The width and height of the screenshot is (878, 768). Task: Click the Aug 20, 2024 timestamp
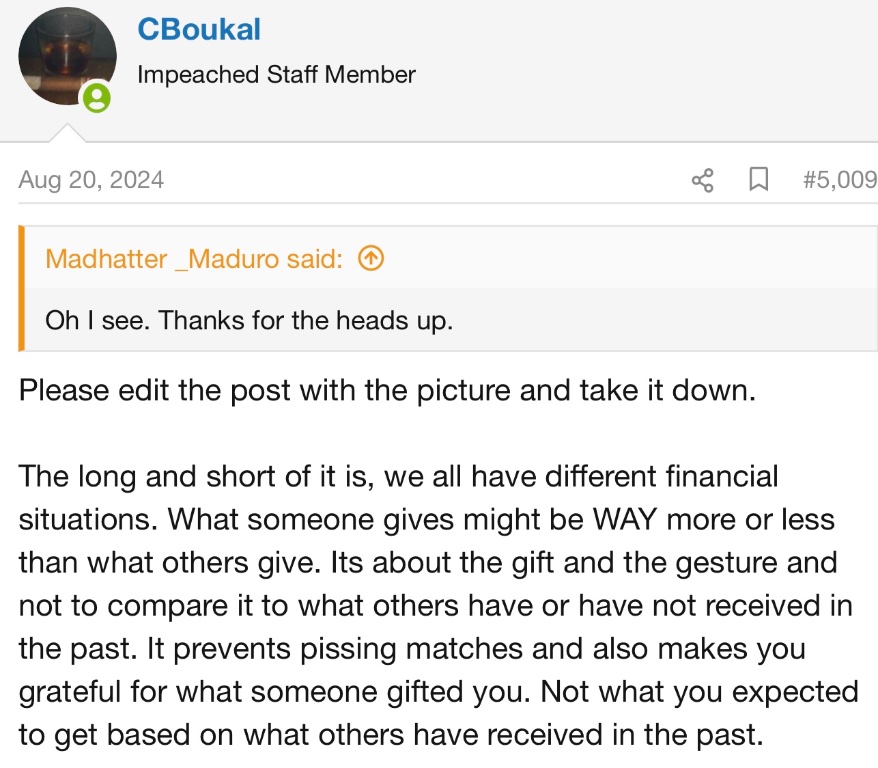tap(91, 180)
